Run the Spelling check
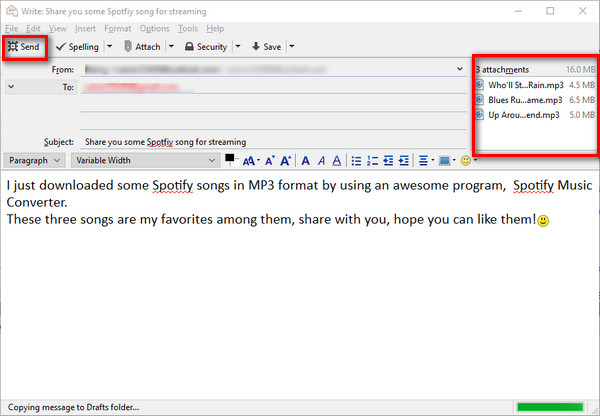This screenshot has height=416, width=600. click(x=77, y=47)
